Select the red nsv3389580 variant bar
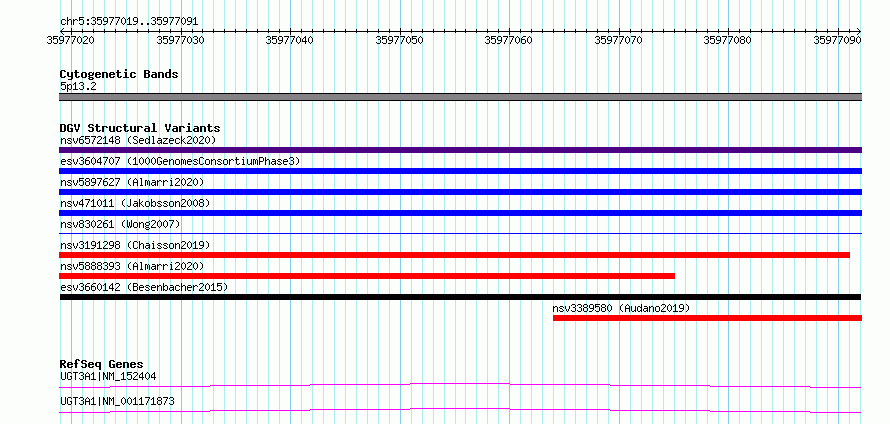Image resolution: width=890 pixels, height=424 pixels. [707, 318]
